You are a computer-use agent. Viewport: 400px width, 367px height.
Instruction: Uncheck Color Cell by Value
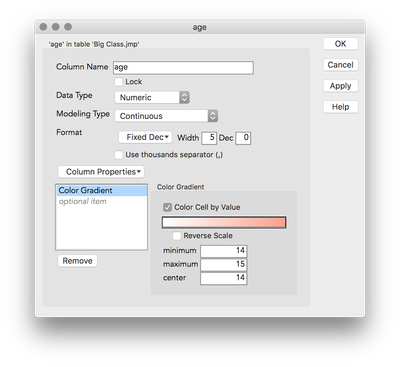(167, 207)
